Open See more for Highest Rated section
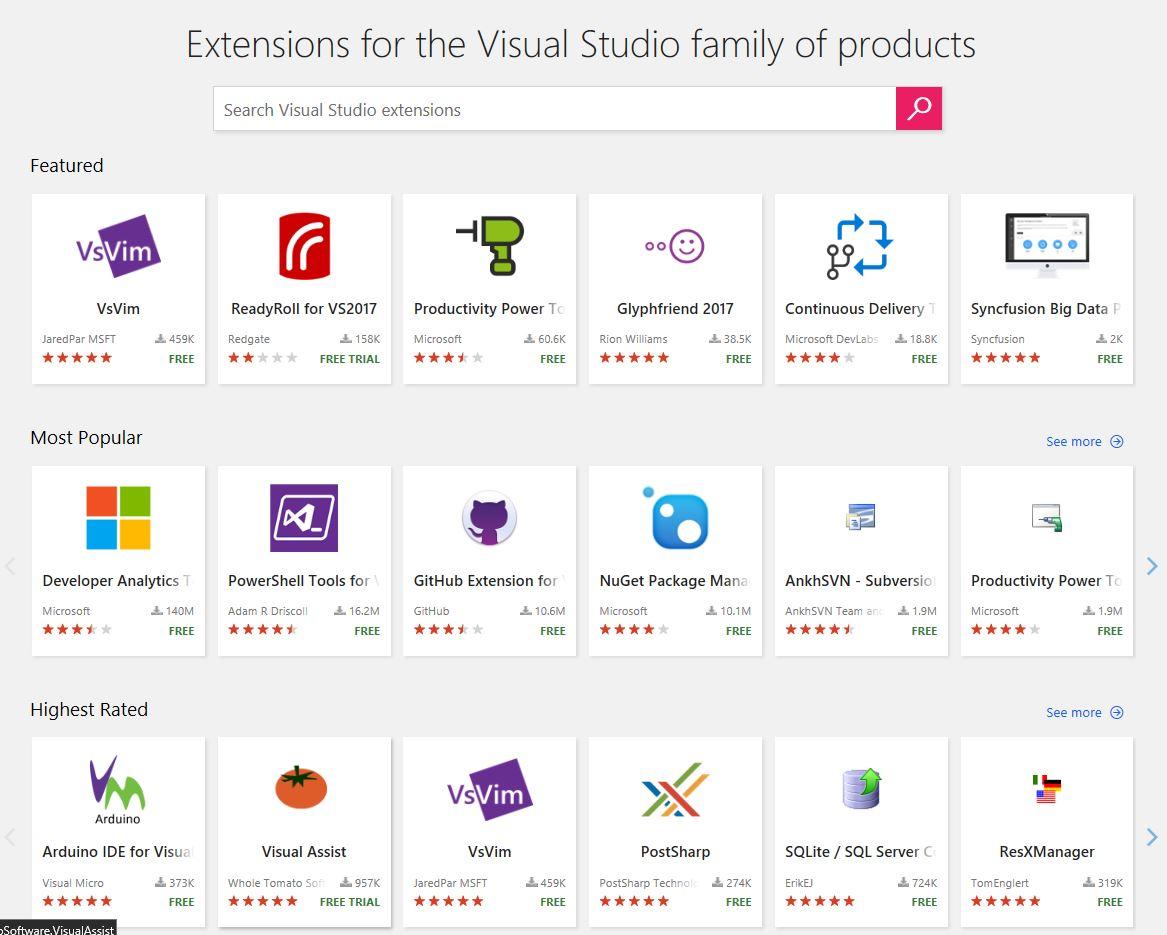 coord(1084,712)
